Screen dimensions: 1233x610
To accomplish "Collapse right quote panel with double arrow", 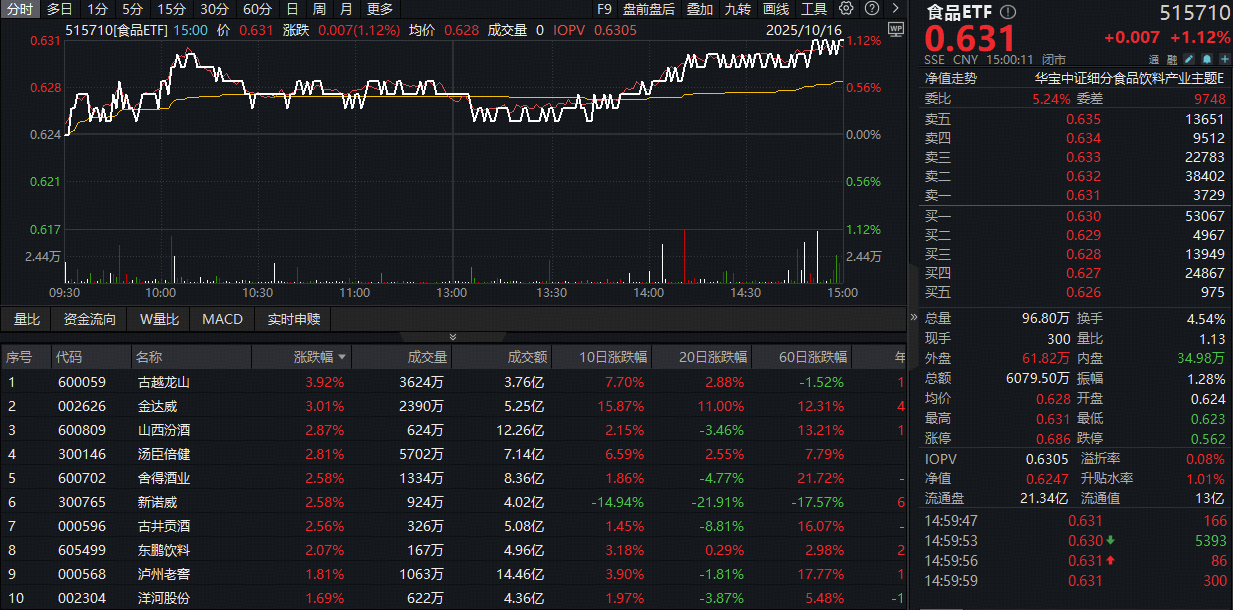I will point(913,317).
